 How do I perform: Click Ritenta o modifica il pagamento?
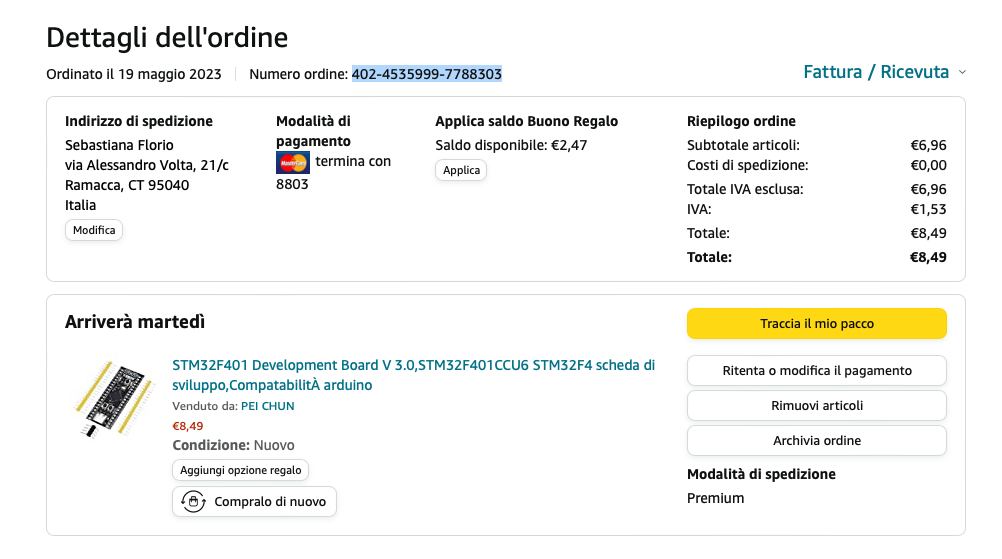click(x=816, y=370)
